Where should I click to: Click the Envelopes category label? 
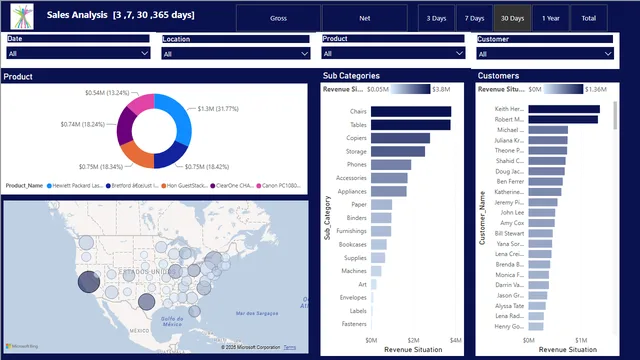(353, 298)
